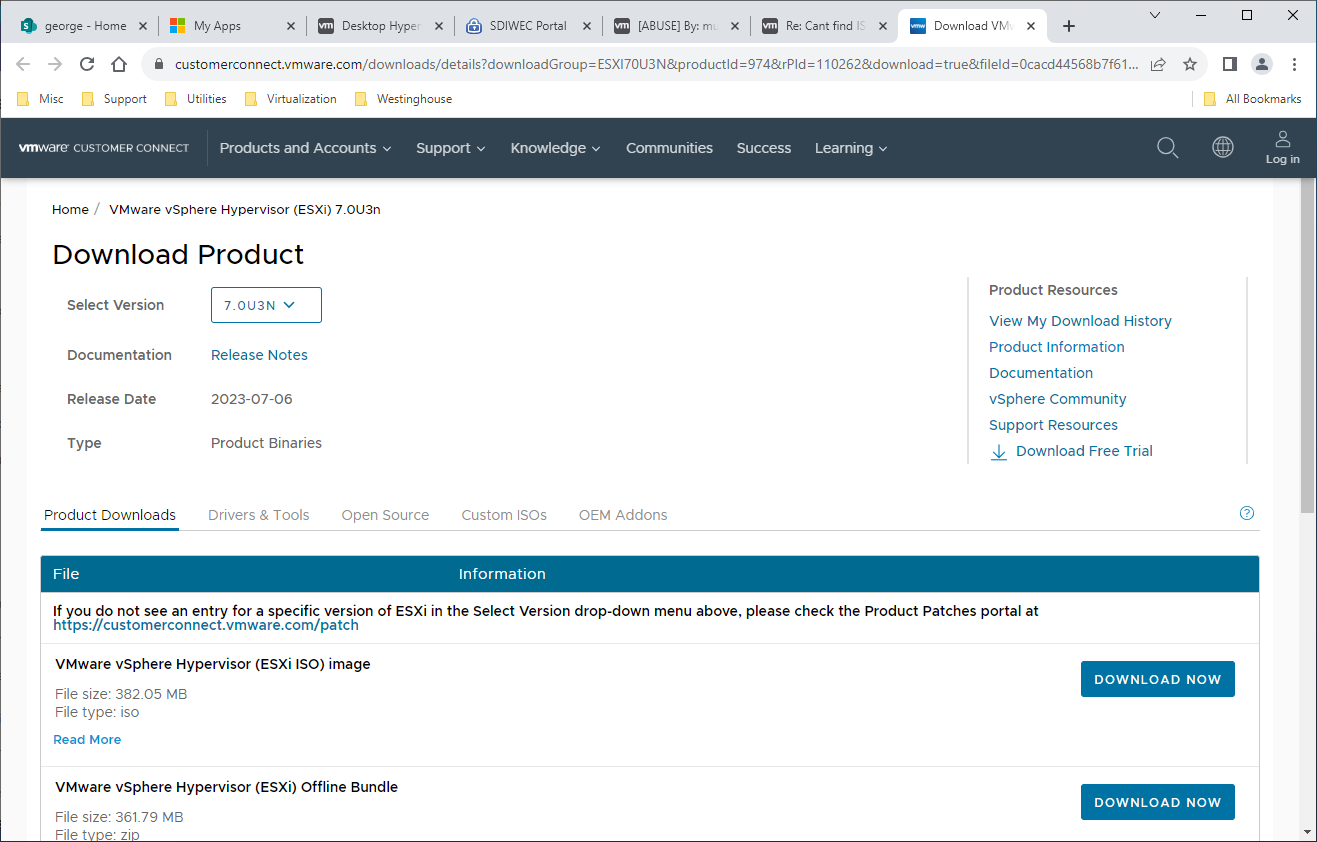Open Support Resources link
This screenshot has height=842, width=1317.
[x=1053, y=425]
